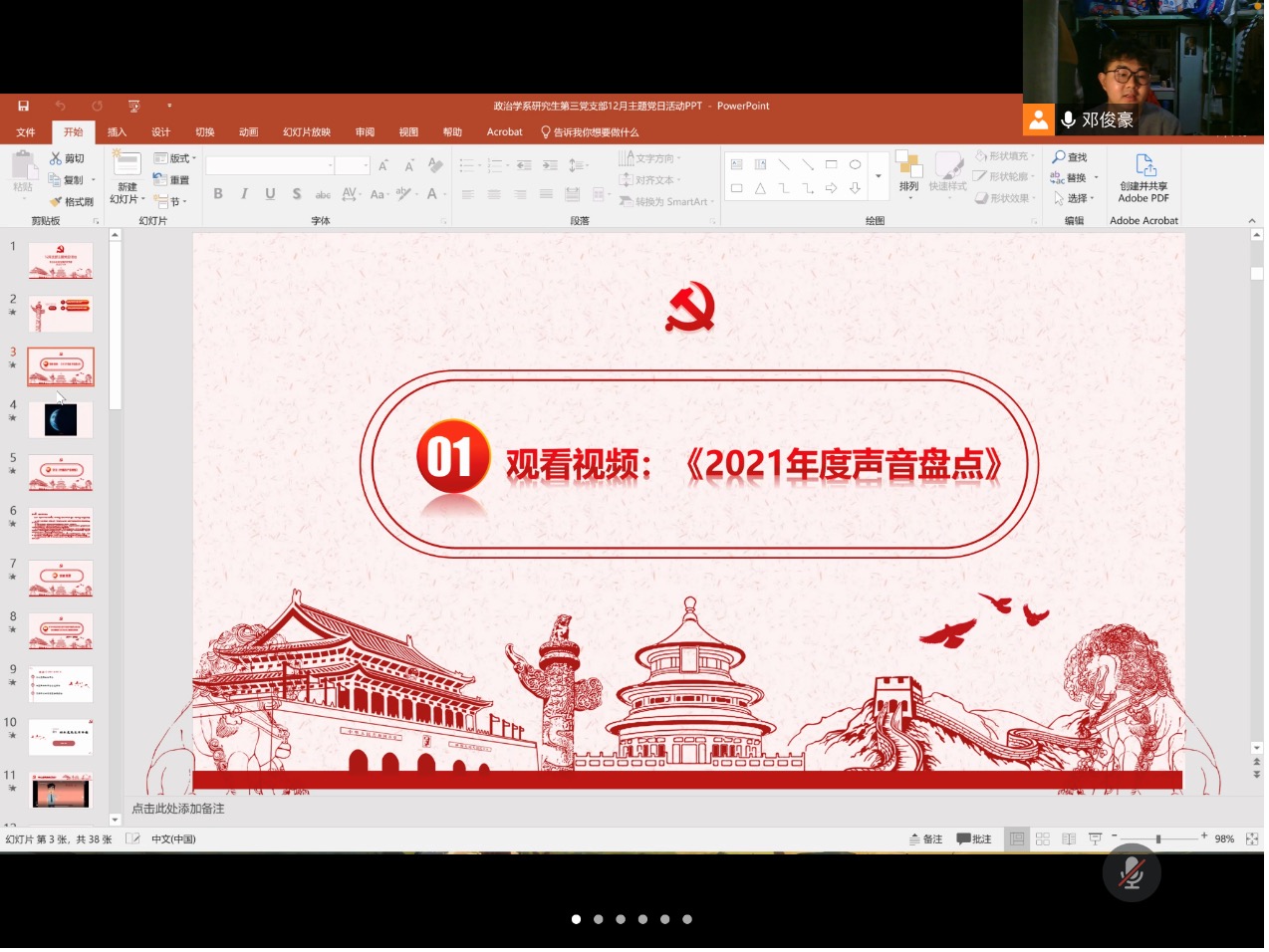
Task: Select the last page indicator dot
Action: (x=687, y=919)
